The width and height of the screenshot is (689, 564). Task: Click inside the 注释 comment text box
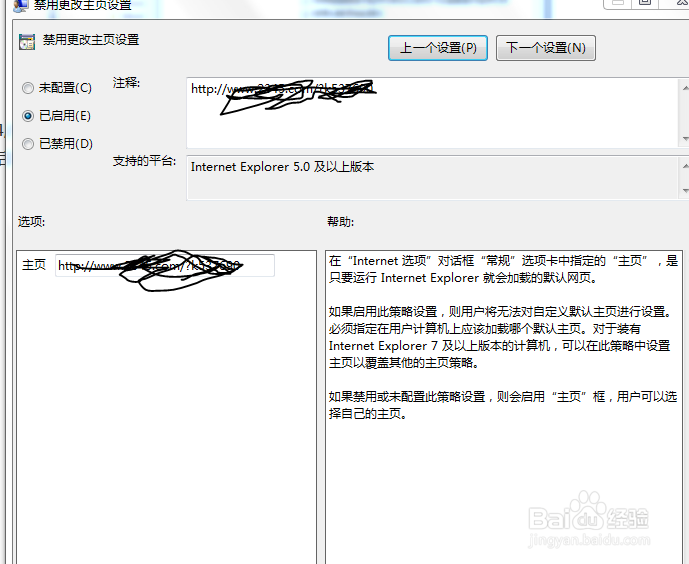tap(433, 113)
